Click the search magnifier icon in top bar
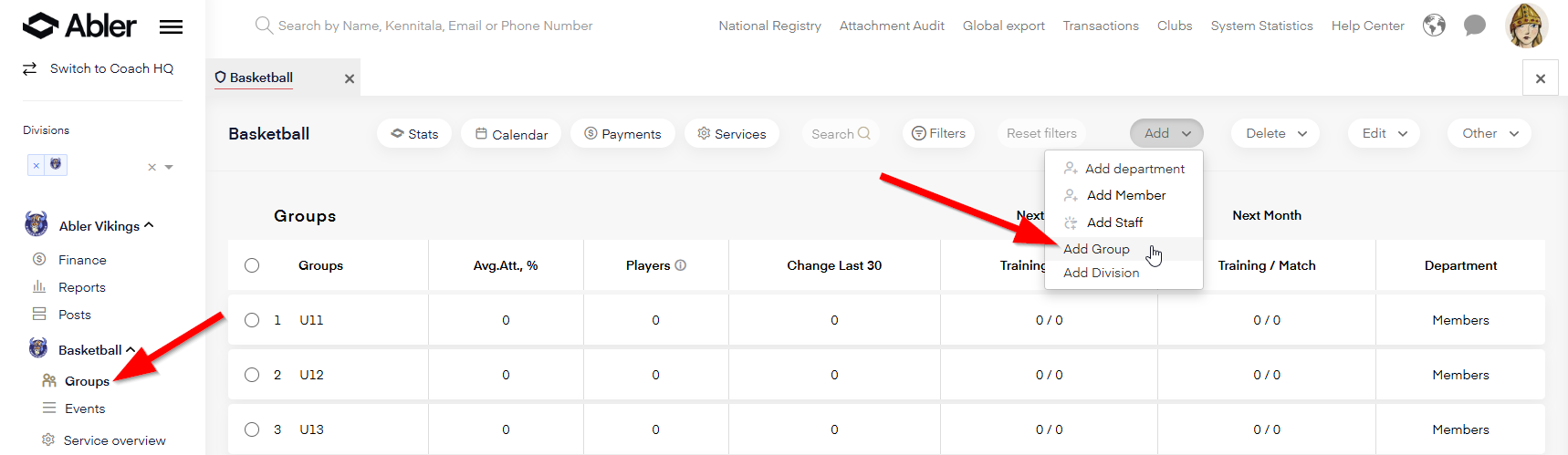 point(264,26)
